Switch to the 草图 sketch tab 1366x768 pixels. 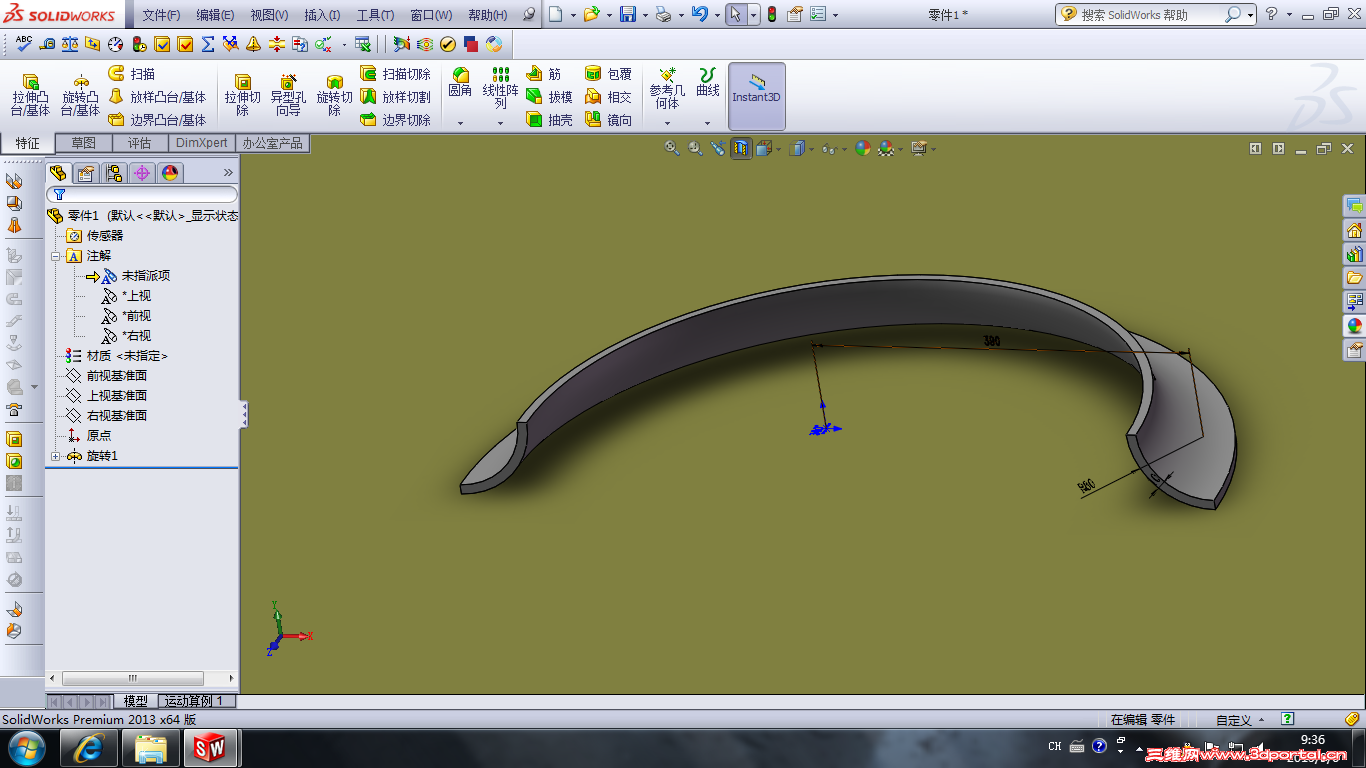click(x=84, y=143)
